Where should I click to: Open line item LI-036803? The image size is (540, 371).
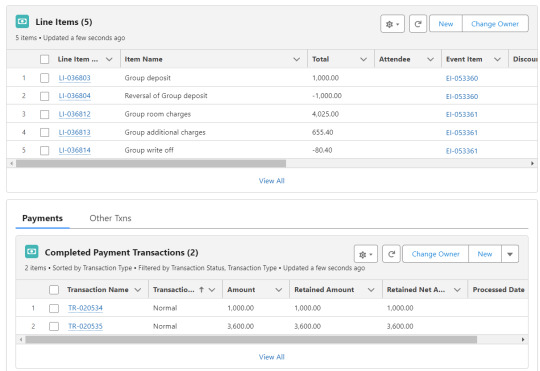[x=74, y=78]
